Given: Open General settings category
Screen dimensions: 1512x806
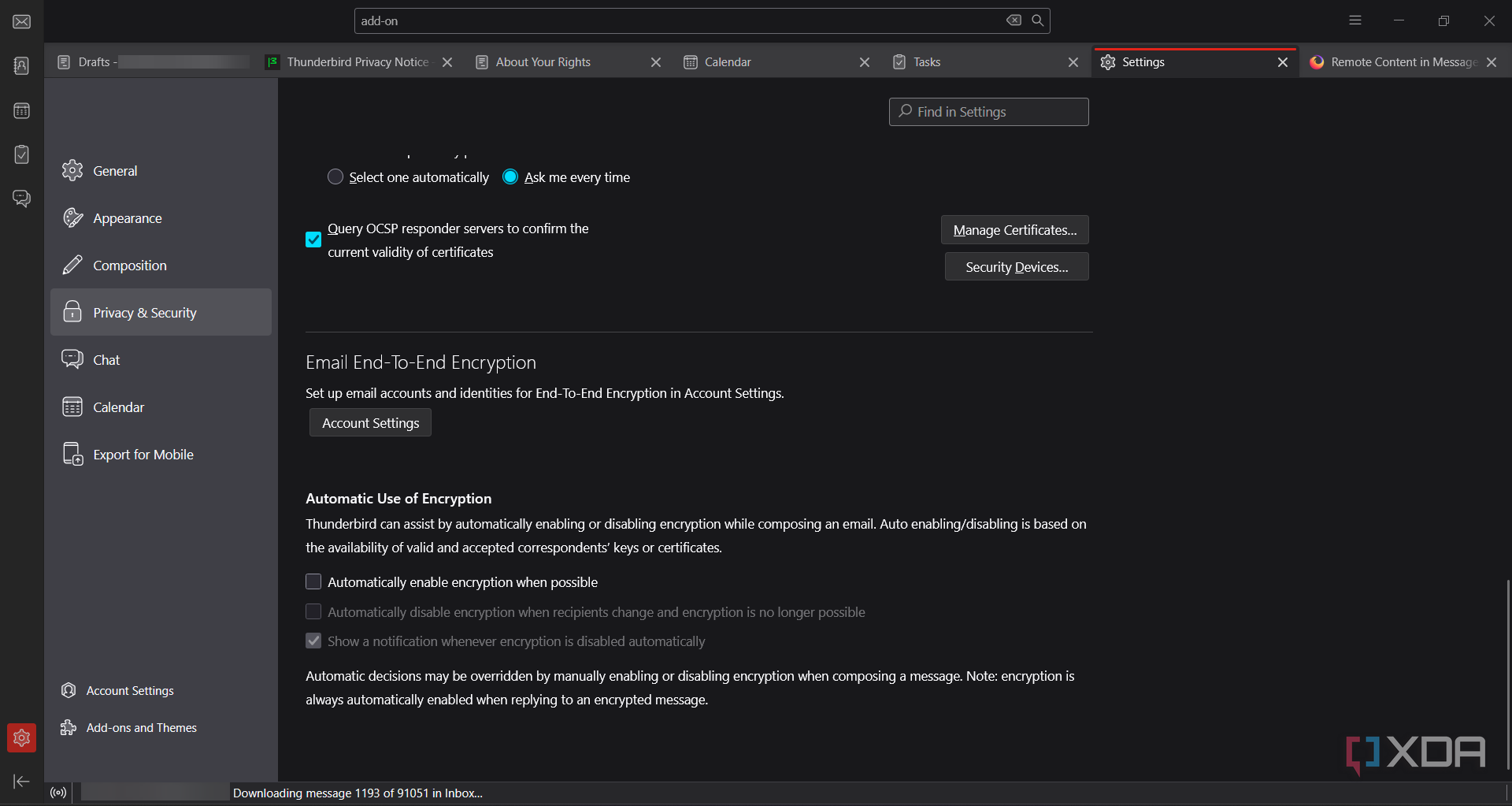Looking at the screenshot, I should click(161, 171).
